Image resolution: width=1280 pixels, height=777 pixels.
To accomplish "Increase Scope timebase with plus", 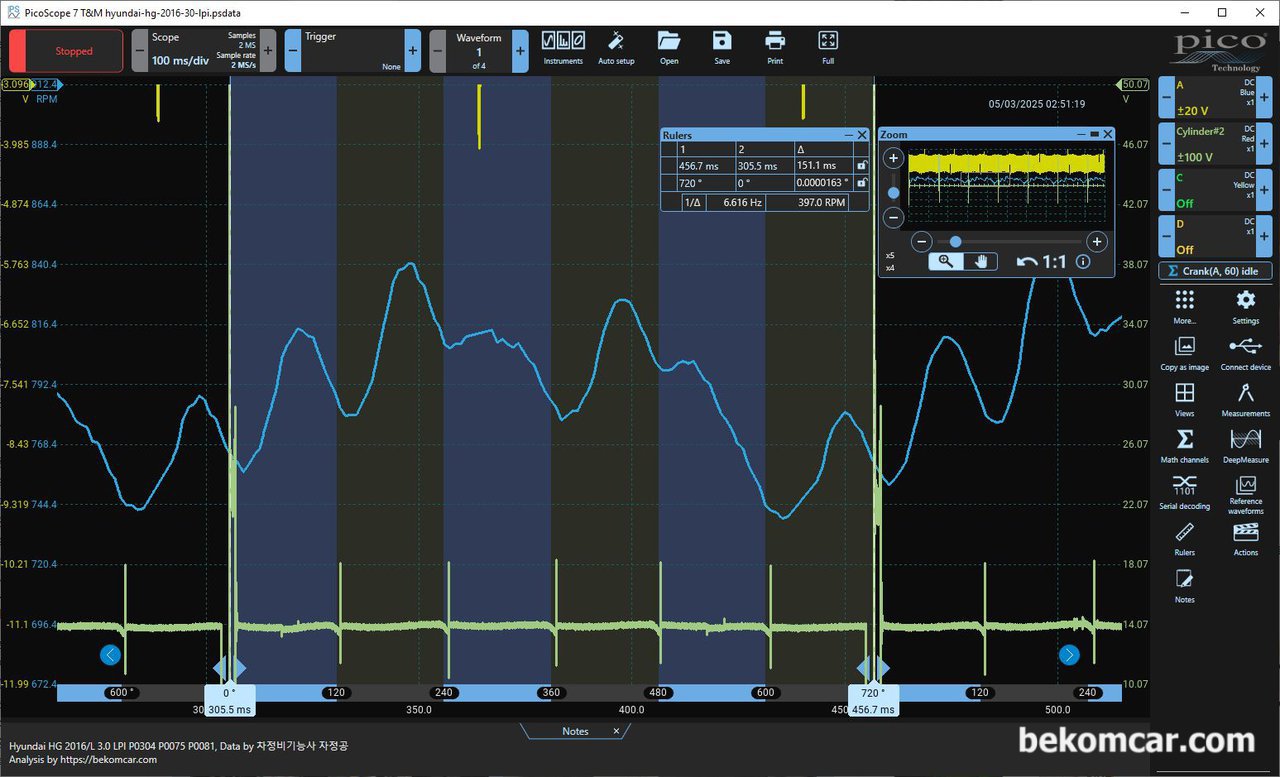I will pyautogui.click(x=268, y=50).
